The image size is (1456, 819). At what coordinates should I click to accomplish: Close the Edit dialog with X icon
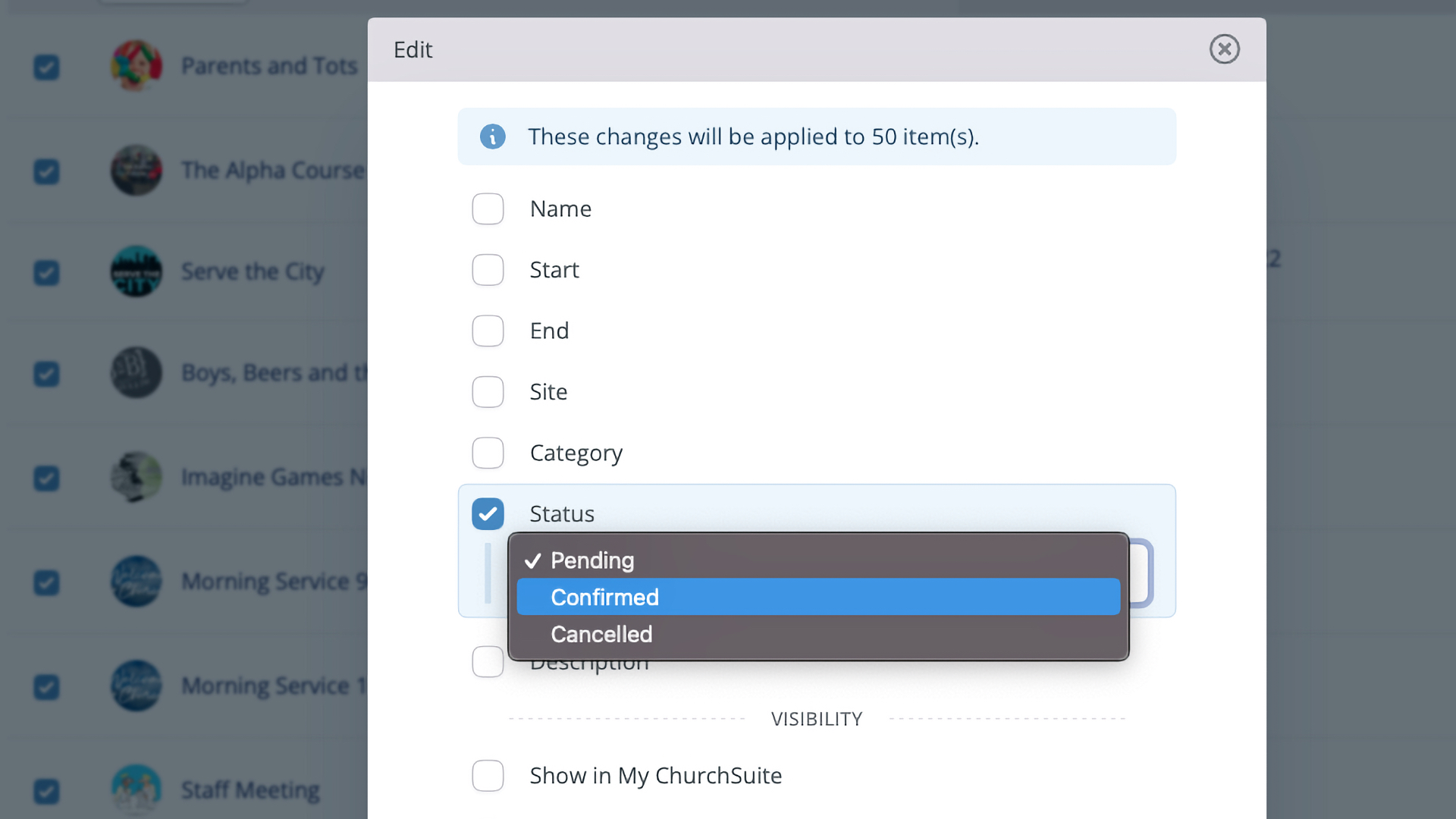pos(1224,49)
